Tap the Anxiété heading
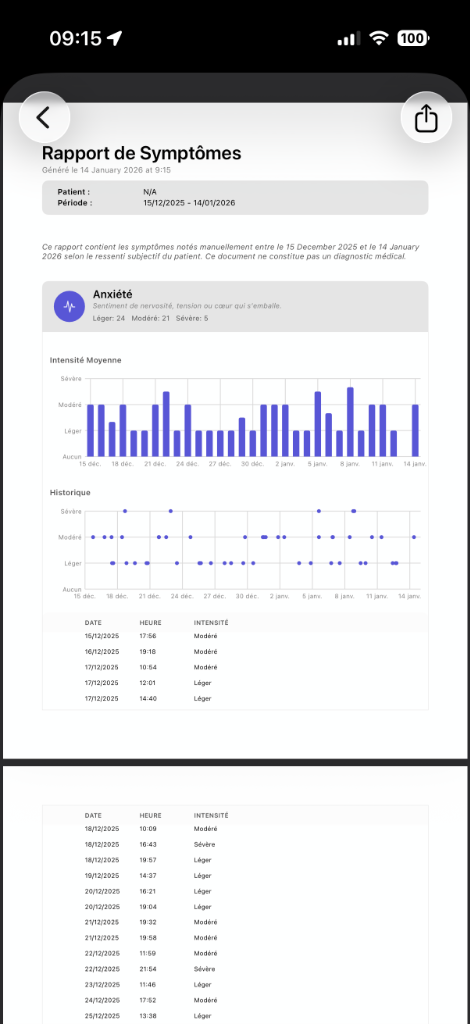Image resolution: width=470 pixels, height=1024 pixels. [112, 295]
